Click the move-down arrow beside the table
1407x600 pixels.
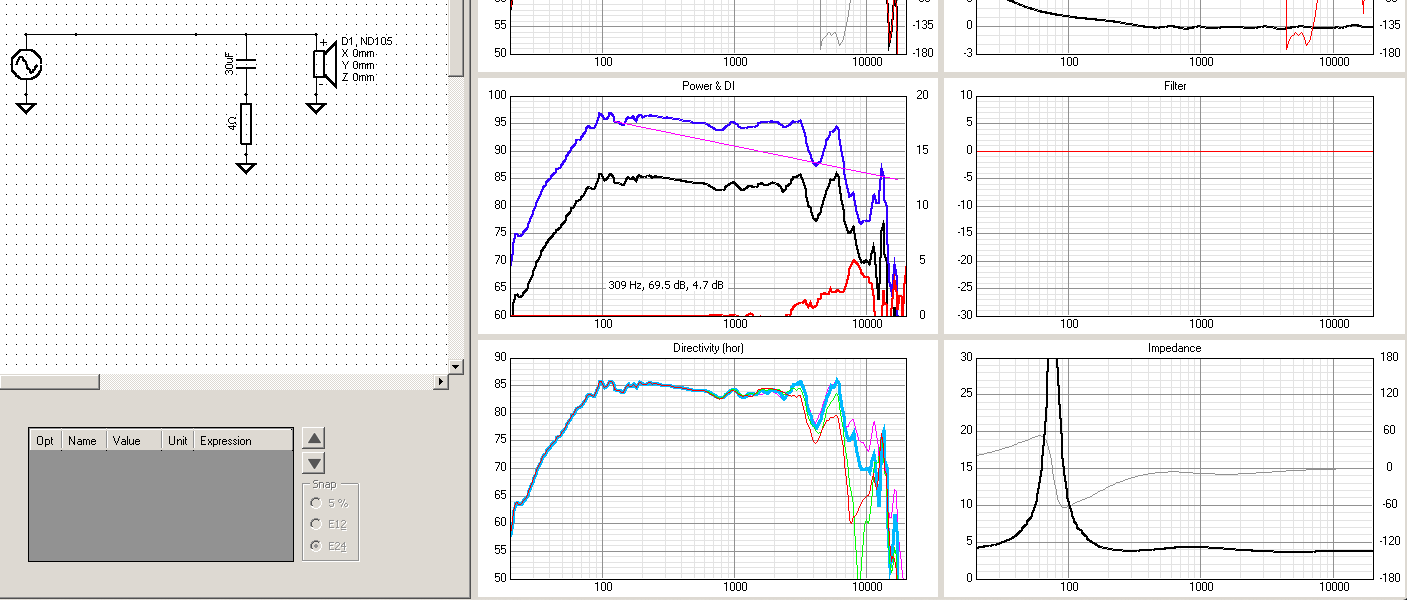pyautogui.click(x=314, y=463)
